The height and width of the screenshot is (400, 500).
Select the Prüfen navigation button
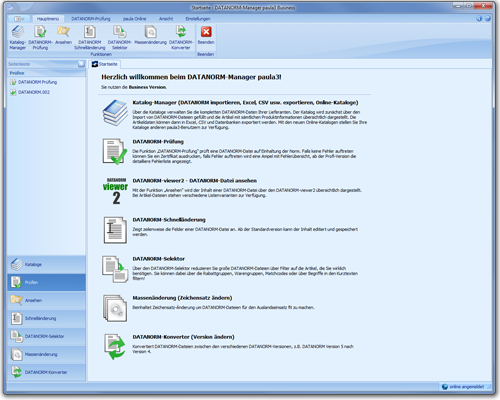[46, 282]
